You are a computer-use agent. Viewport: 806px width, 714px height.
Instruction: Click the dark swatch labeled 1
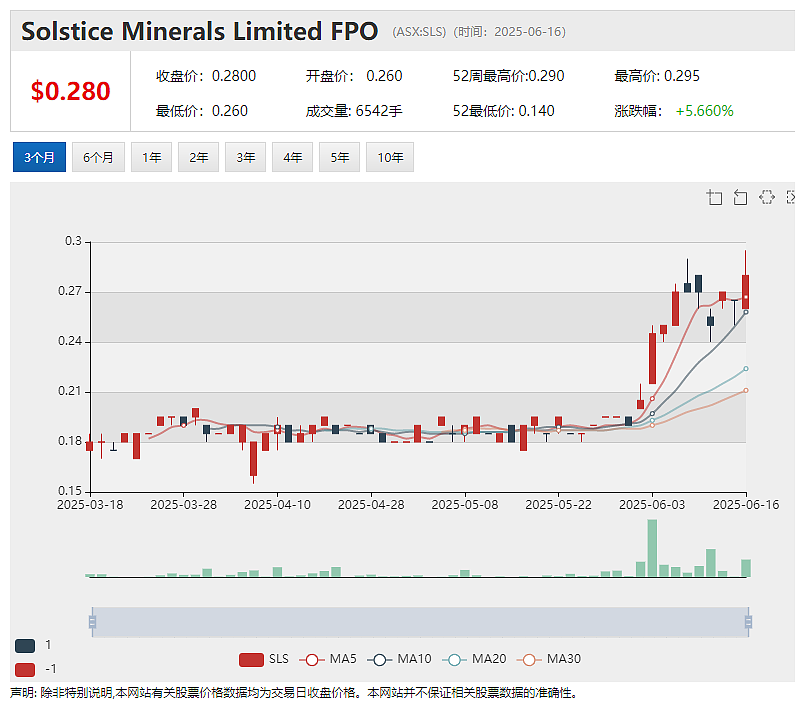pyautogui.click(x=25, y=646)
